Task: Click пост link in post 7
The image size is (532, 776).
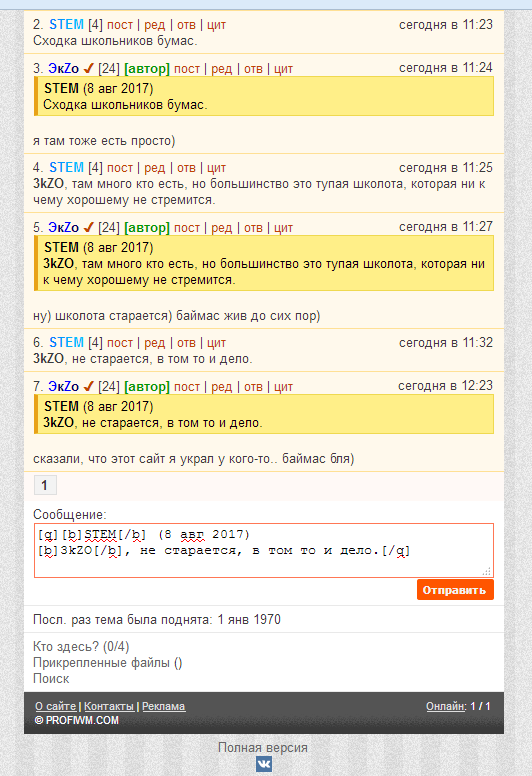Action: point(187,387)
